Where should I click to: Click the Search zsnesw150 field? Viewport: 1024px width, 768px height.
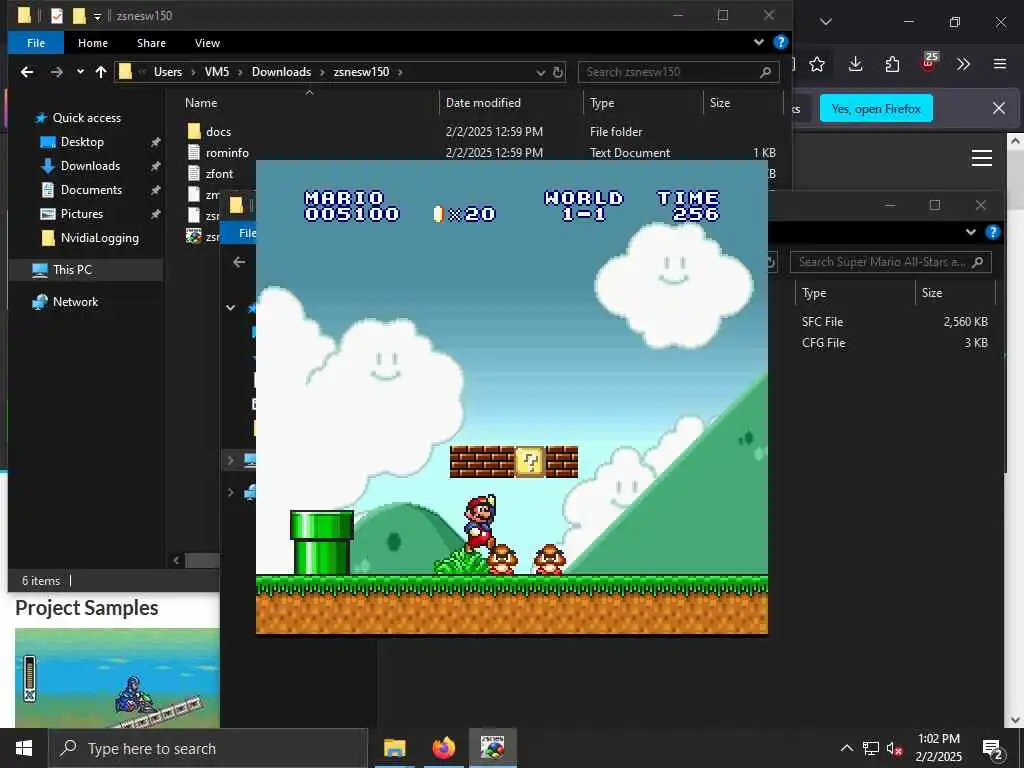point(678,72)
